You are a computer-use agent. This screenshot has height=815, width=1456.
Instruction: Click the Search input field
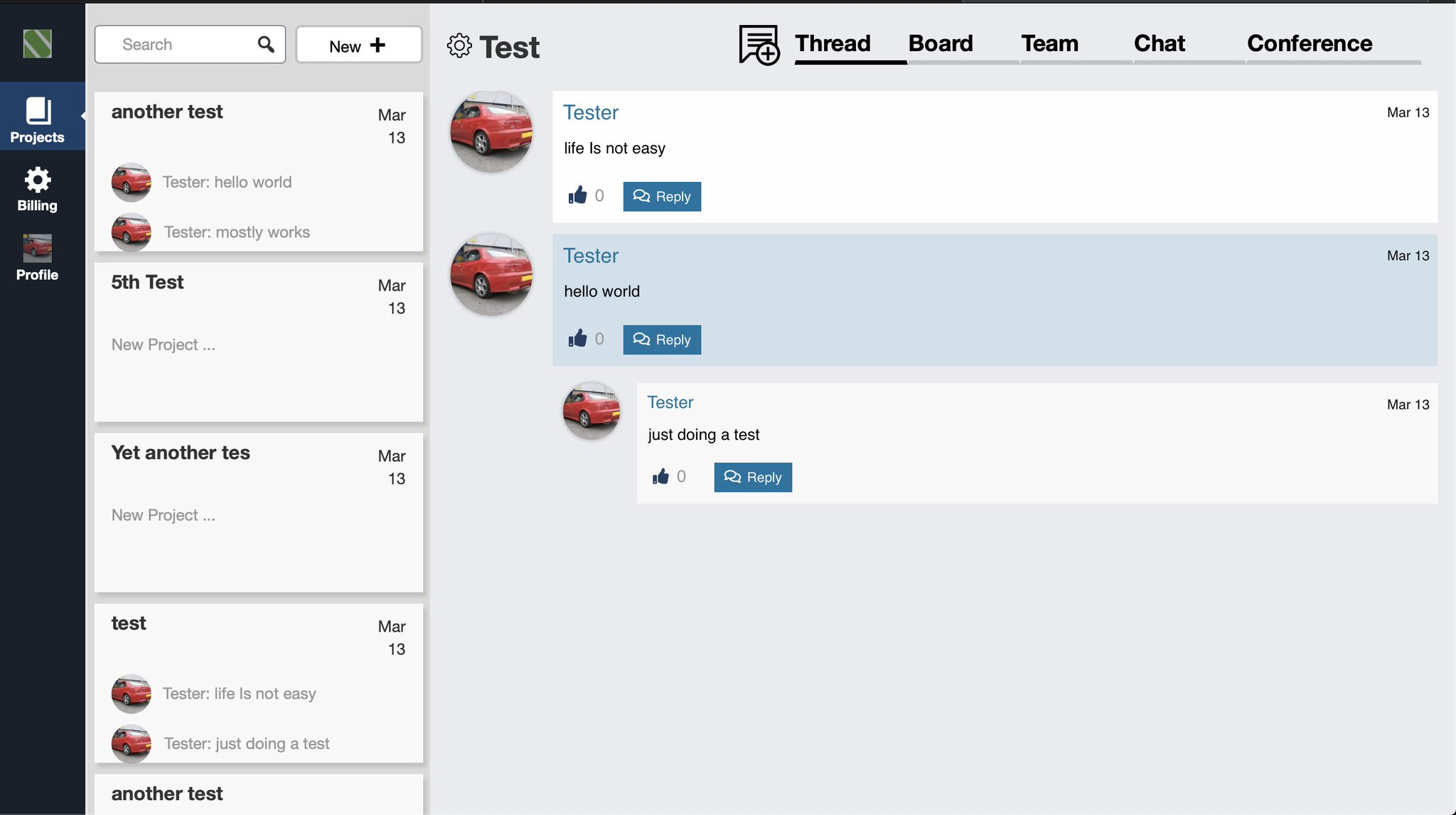pyautogui.click(x=190, y=44)
